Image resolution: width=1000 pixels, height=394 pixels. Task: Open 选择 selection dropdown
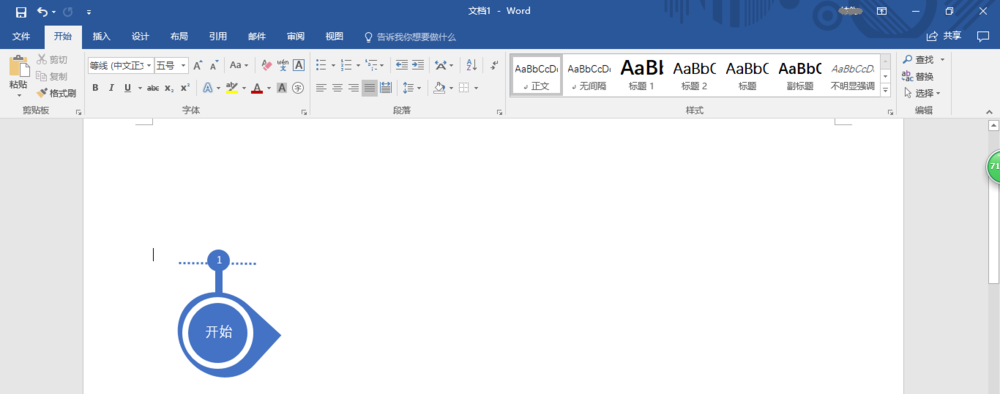[x=922, y=93]
